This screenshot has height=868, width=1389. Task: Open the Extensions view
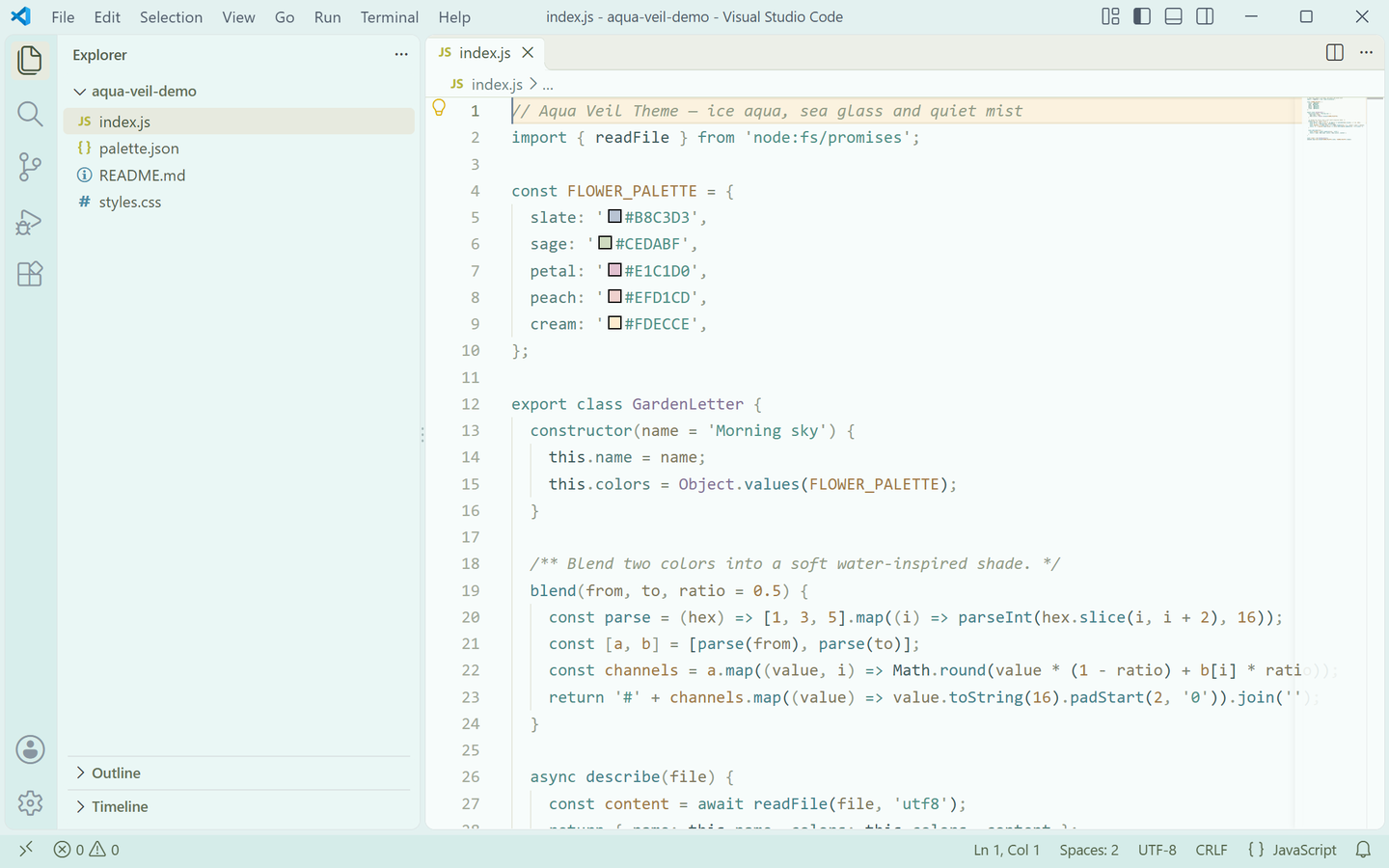(30, 274)
